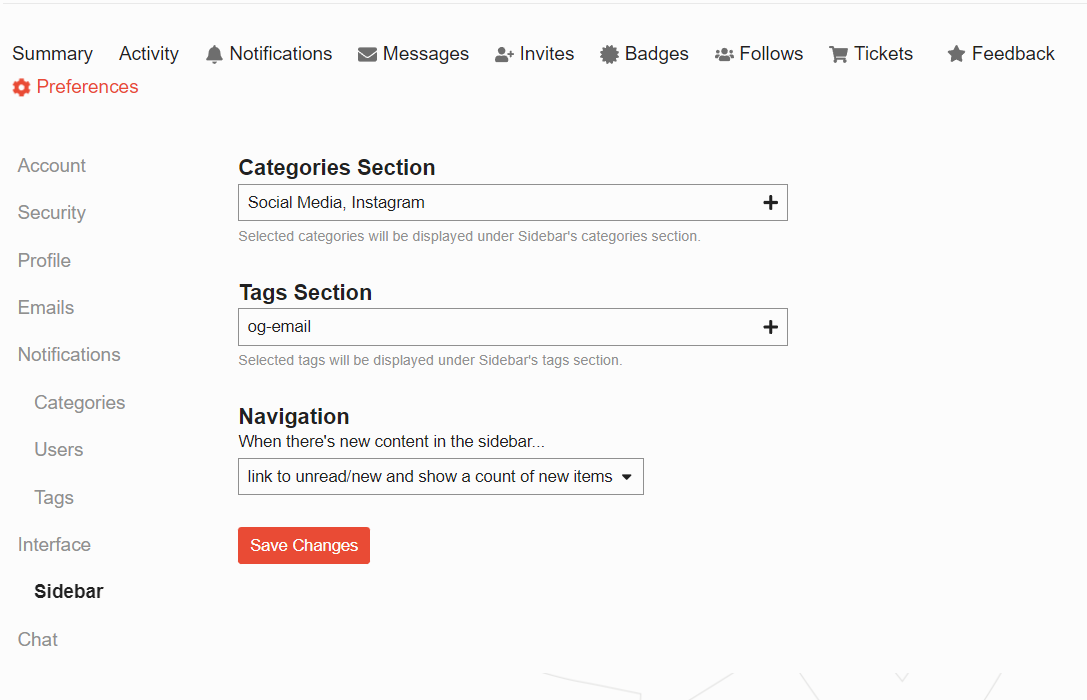Click the user-plus icon beside Invites
Image resolution: width=1087 pixels, height=700 pixels.
[504, 54]
